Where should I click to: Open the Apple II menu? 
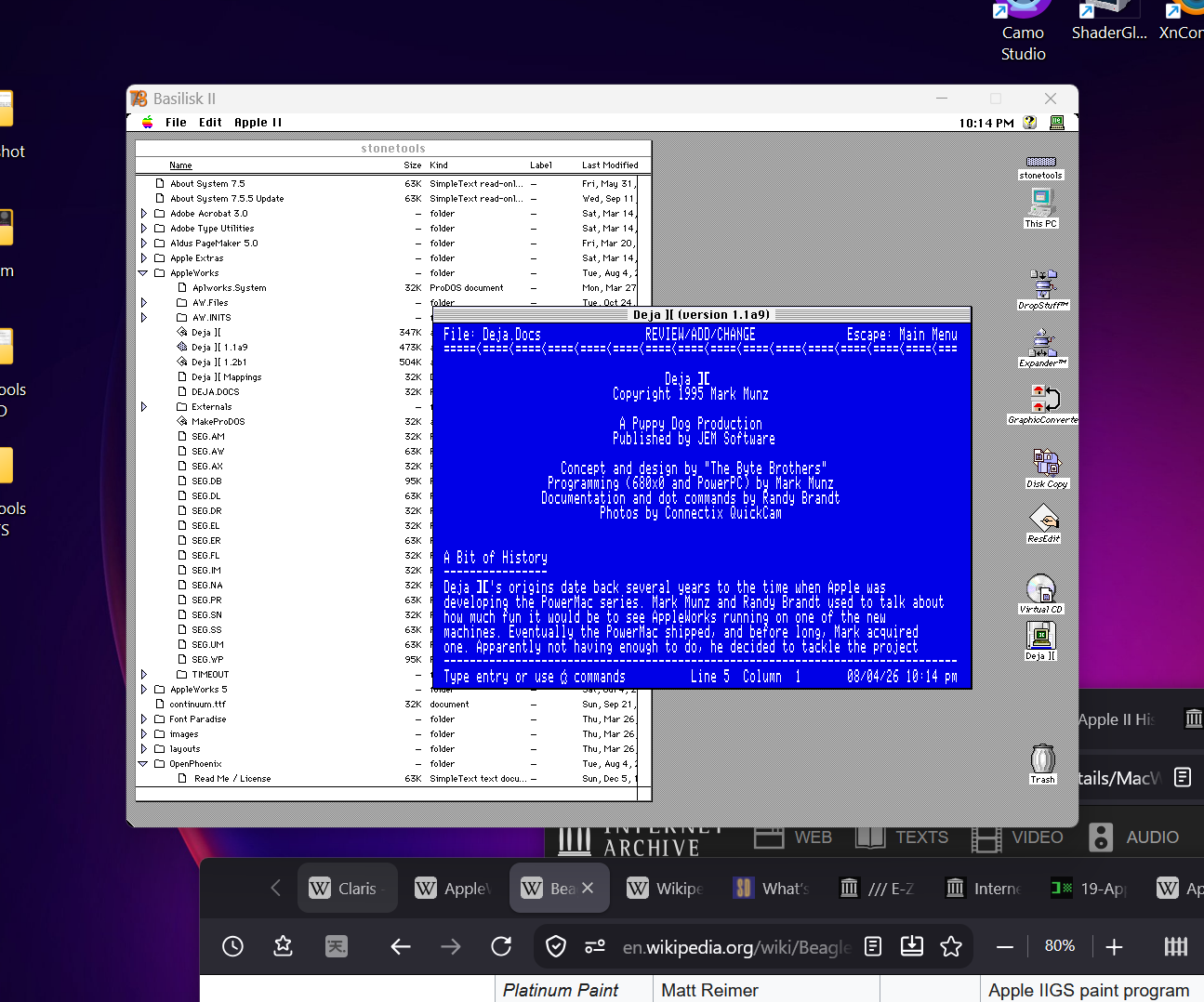point(258,123)
